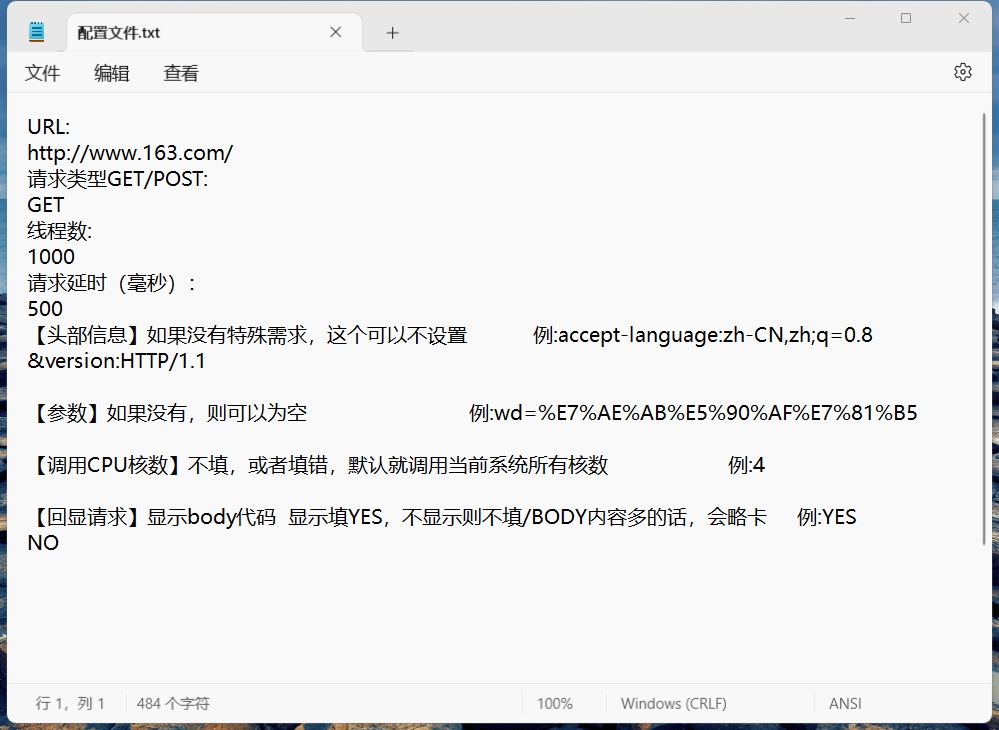This screenshot has width=999, height=730.
Task: Maximize the Notepad window
Action: click(906, 18)
